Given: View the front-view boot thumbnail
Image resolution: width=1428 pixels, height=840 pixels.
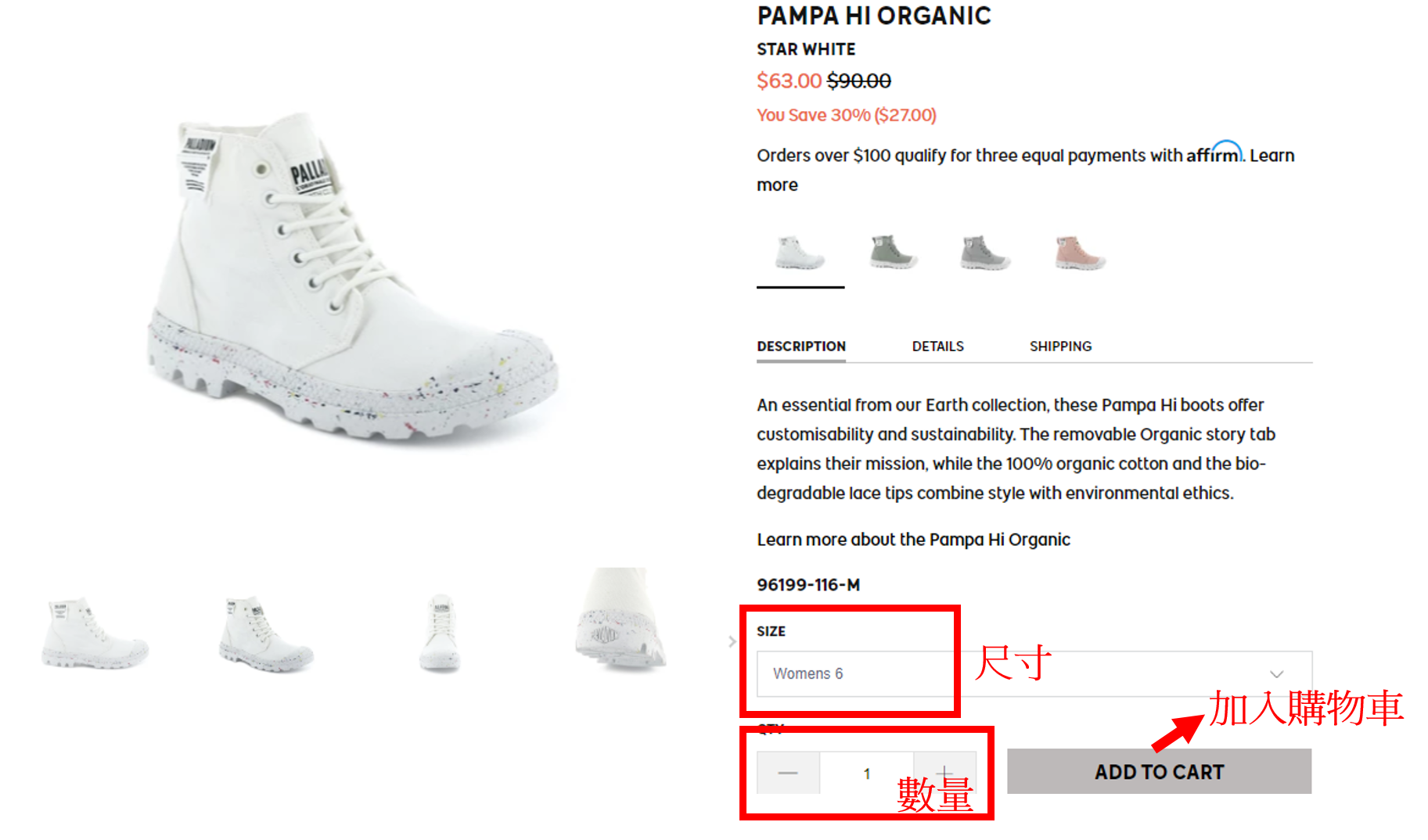Looking at the screenshot, I should [x=441, y=634].
